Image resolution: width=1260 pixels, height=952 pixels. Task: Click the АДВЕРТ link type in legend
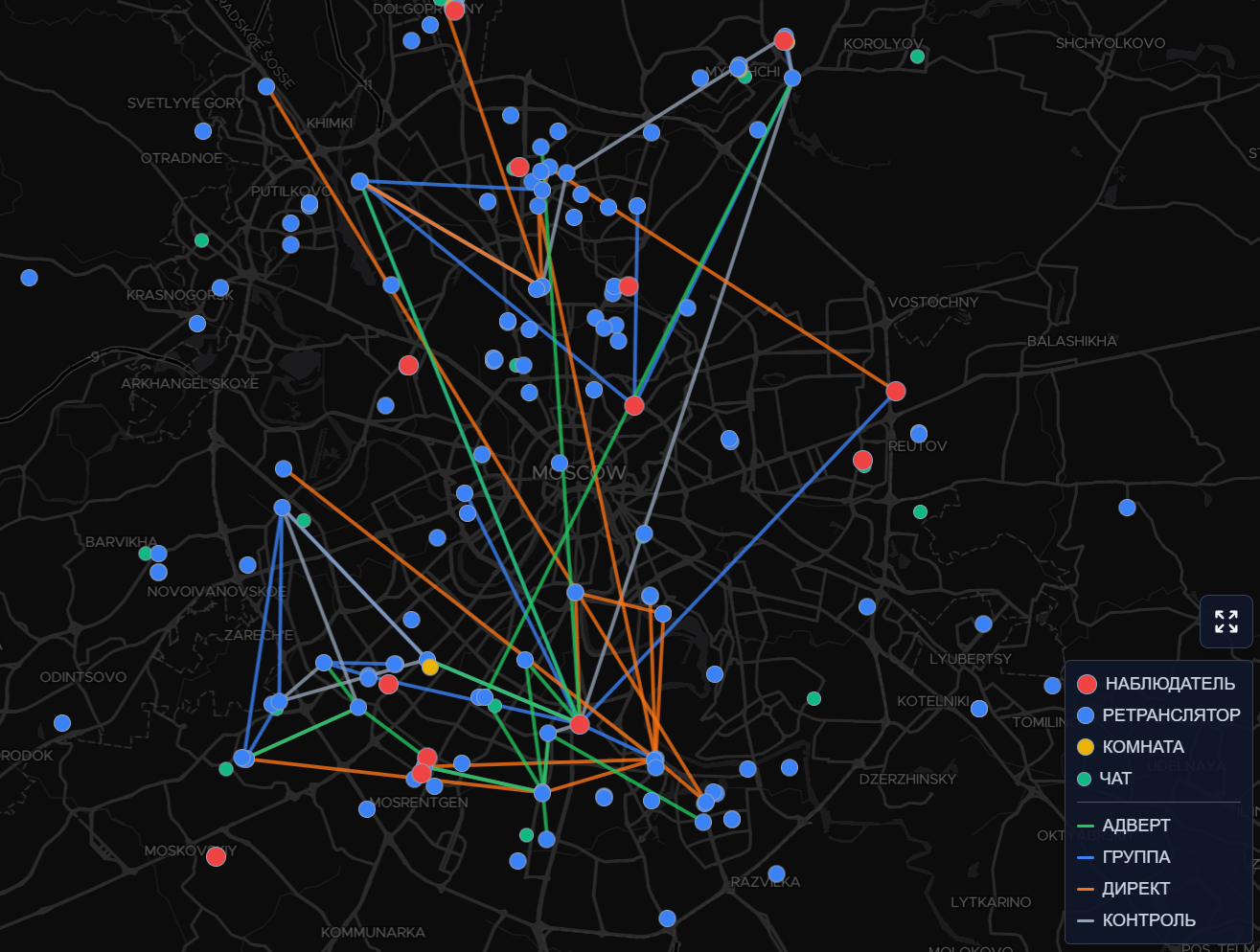(1135, 826)
